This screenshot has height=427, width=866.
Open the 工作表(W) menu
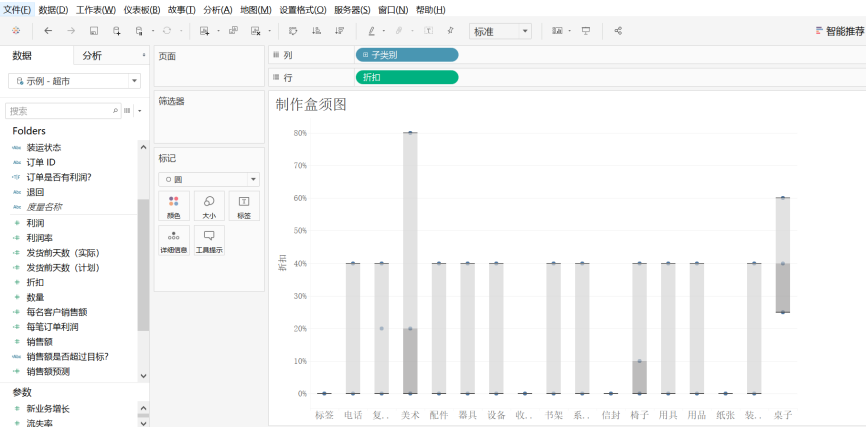[x=96, y=10]
